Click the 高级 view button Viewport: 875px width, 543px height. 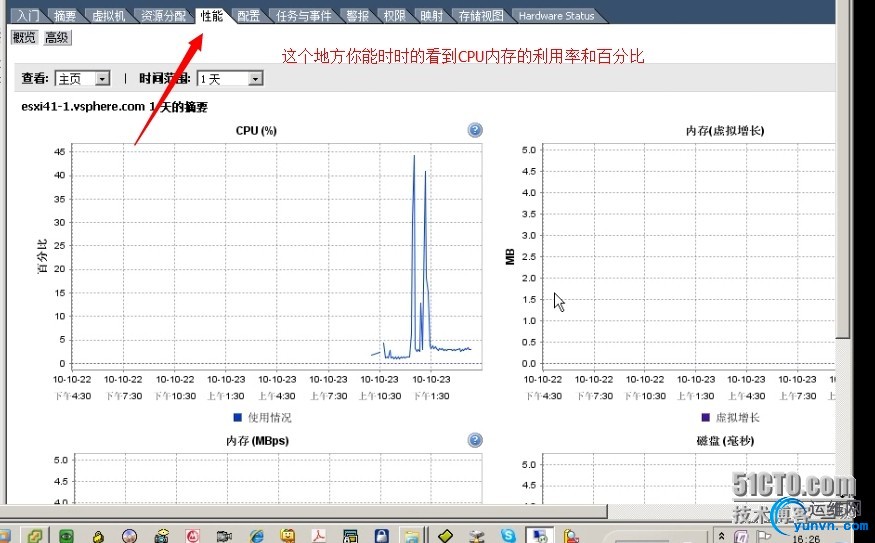(x=57, y=37)
